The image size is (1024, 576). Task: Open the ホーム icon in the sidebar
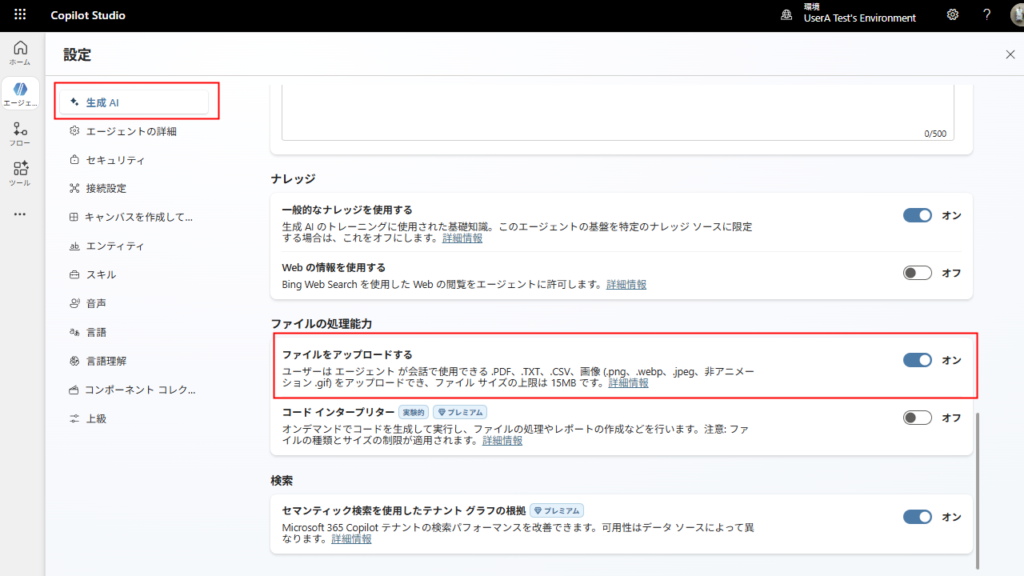click(x=20, y=48)
